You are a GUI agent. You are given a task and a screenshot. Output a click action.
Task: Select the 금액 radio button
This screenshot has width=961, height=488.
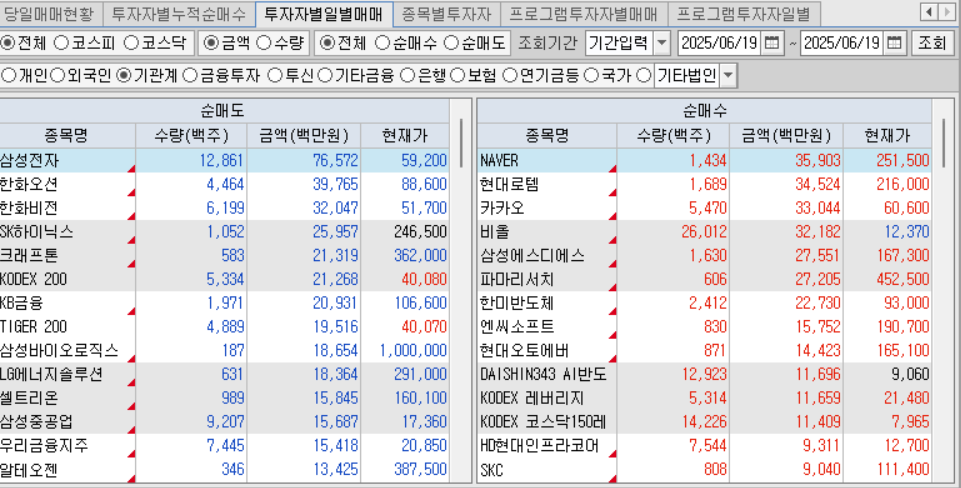pos(211,43)
